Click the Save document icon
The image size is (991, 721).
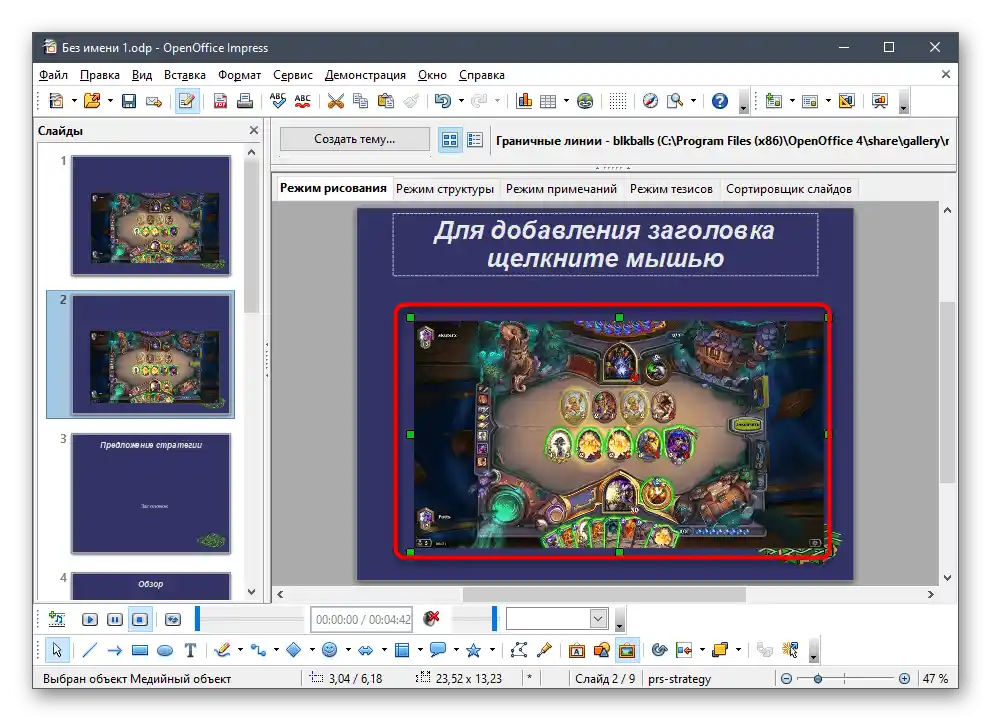tap(129, 101)
